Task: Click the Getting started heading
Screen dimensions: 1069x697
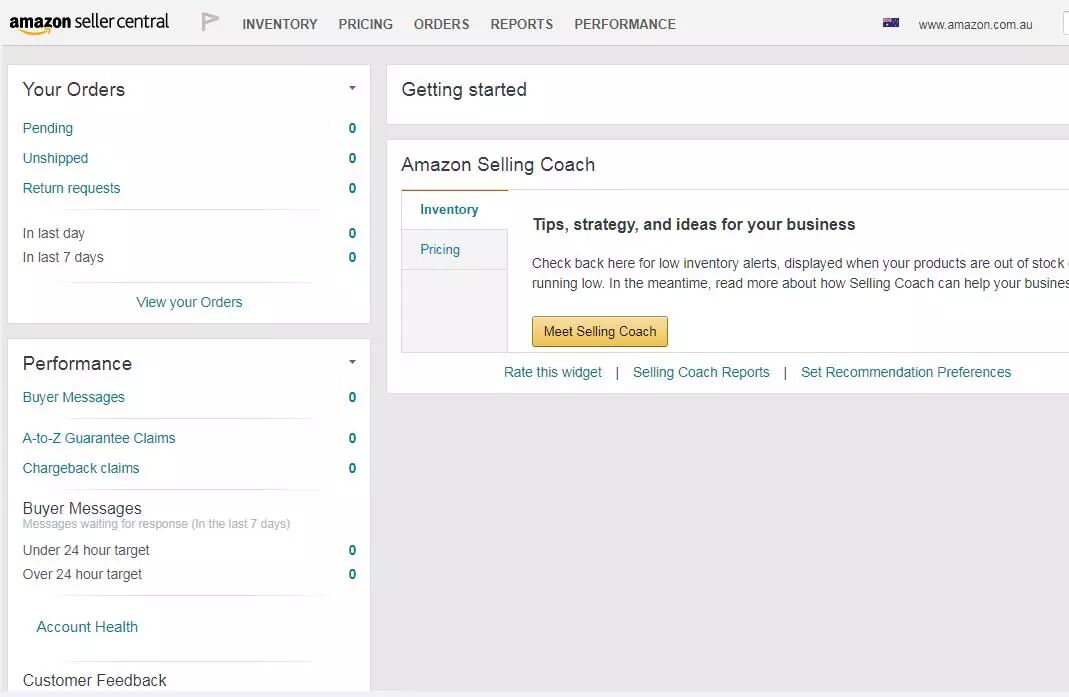Action: pyautogui.click(x=464, y=89)
